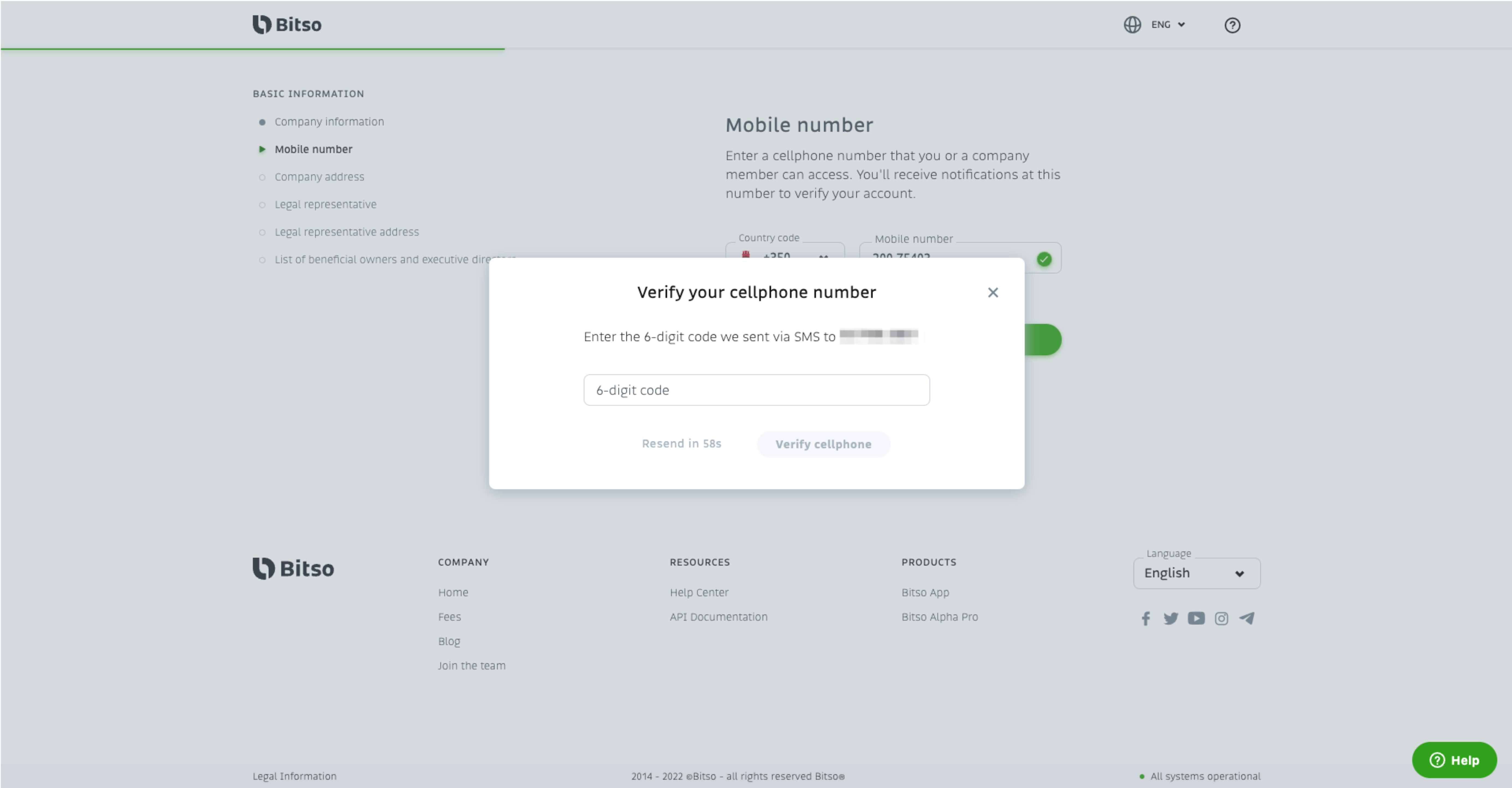Click the Verify your cellphone number heading

[x=757, y=292]
